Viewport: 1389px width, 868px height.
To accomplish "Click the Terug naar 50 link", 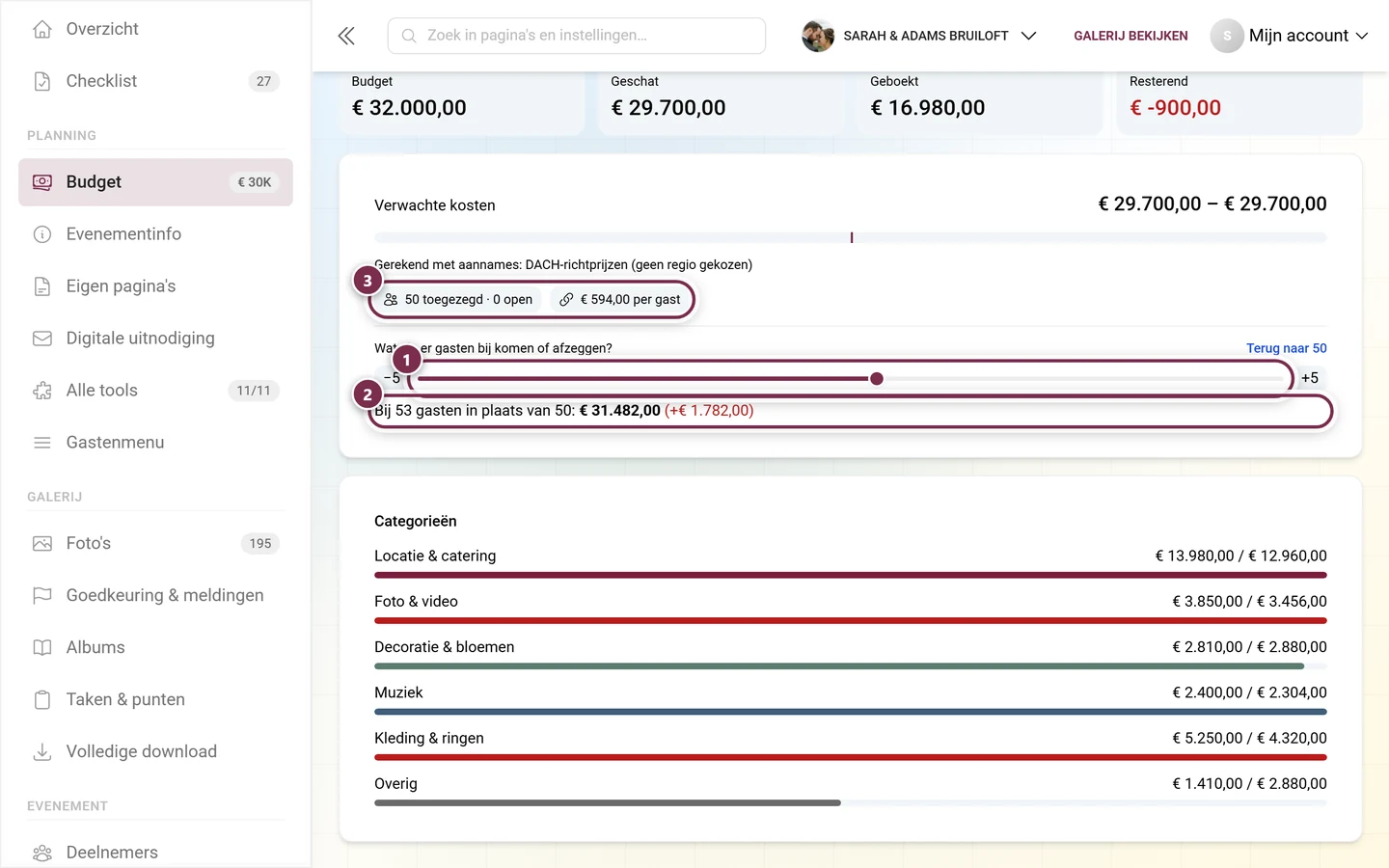I will (x=1286, y=348).
